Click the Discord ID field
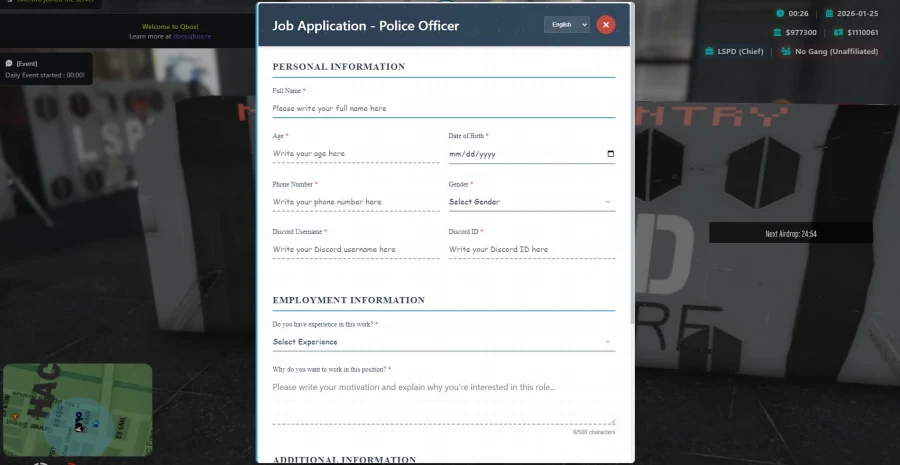The width and height of the screenshot is (900, 465). [532, 249]
